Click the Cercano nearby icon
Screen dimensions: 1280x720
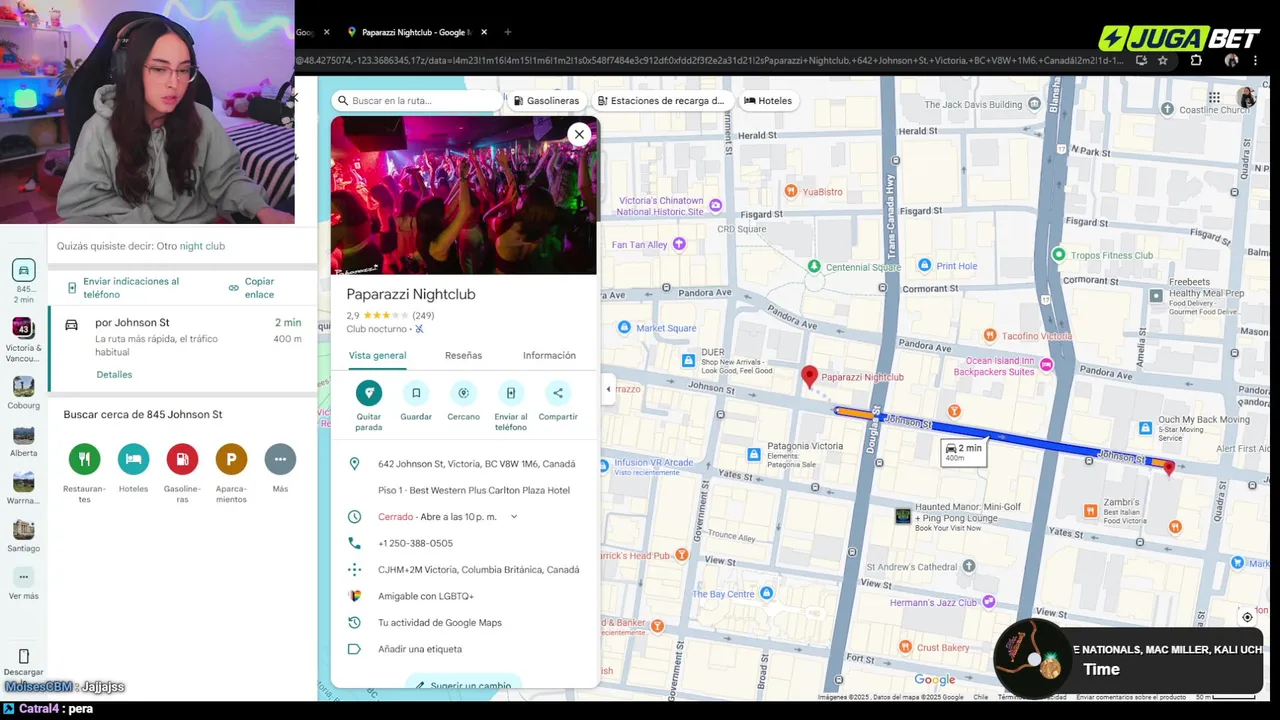click(463, 393)
